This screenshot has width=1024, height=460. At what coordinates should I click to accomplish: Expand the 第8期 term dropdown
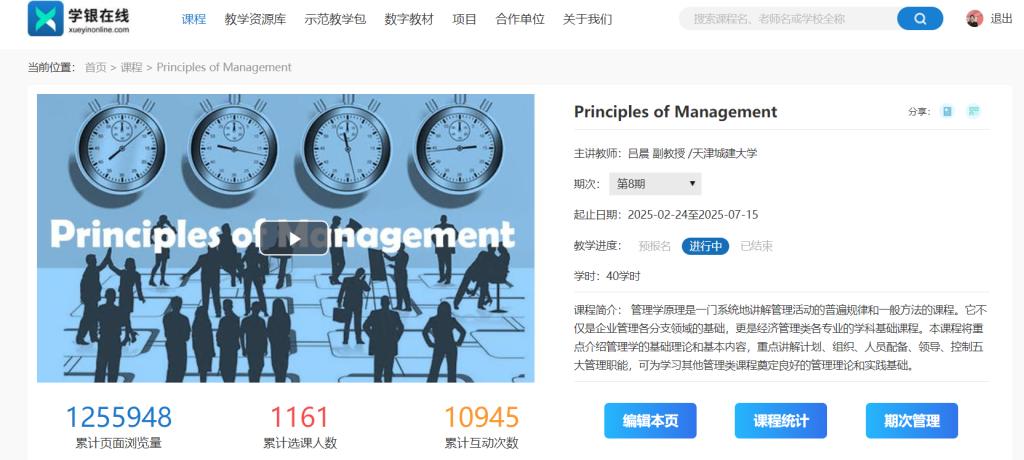[x=655, y=184]
